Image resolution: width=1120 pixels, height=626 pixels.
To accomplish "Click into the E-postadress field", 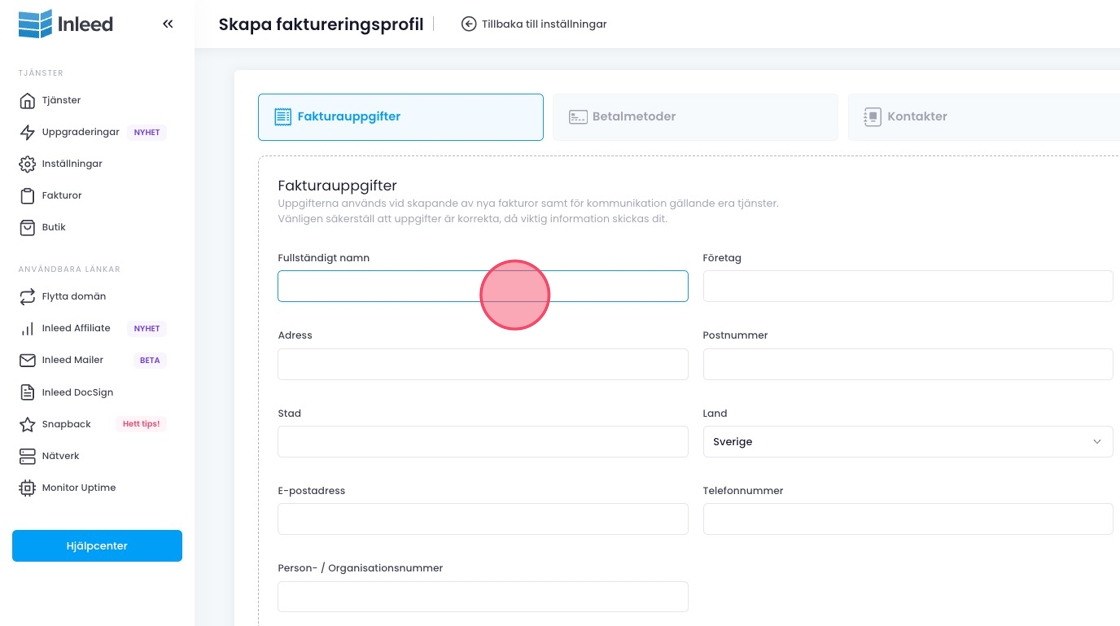I will pyautogui.click(x=482, y=519).
